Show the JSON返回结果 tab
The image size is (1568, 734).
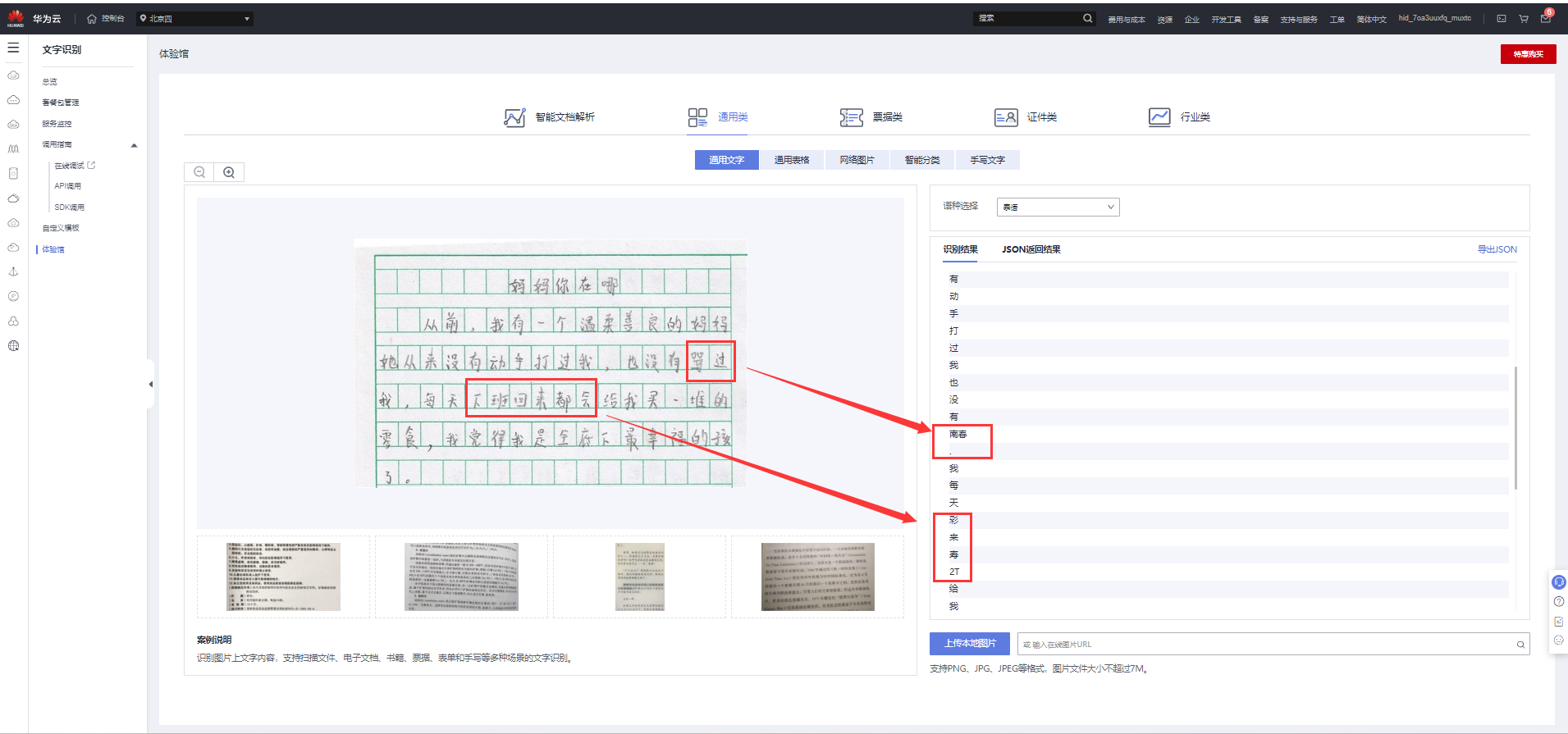click(1031, 249)
